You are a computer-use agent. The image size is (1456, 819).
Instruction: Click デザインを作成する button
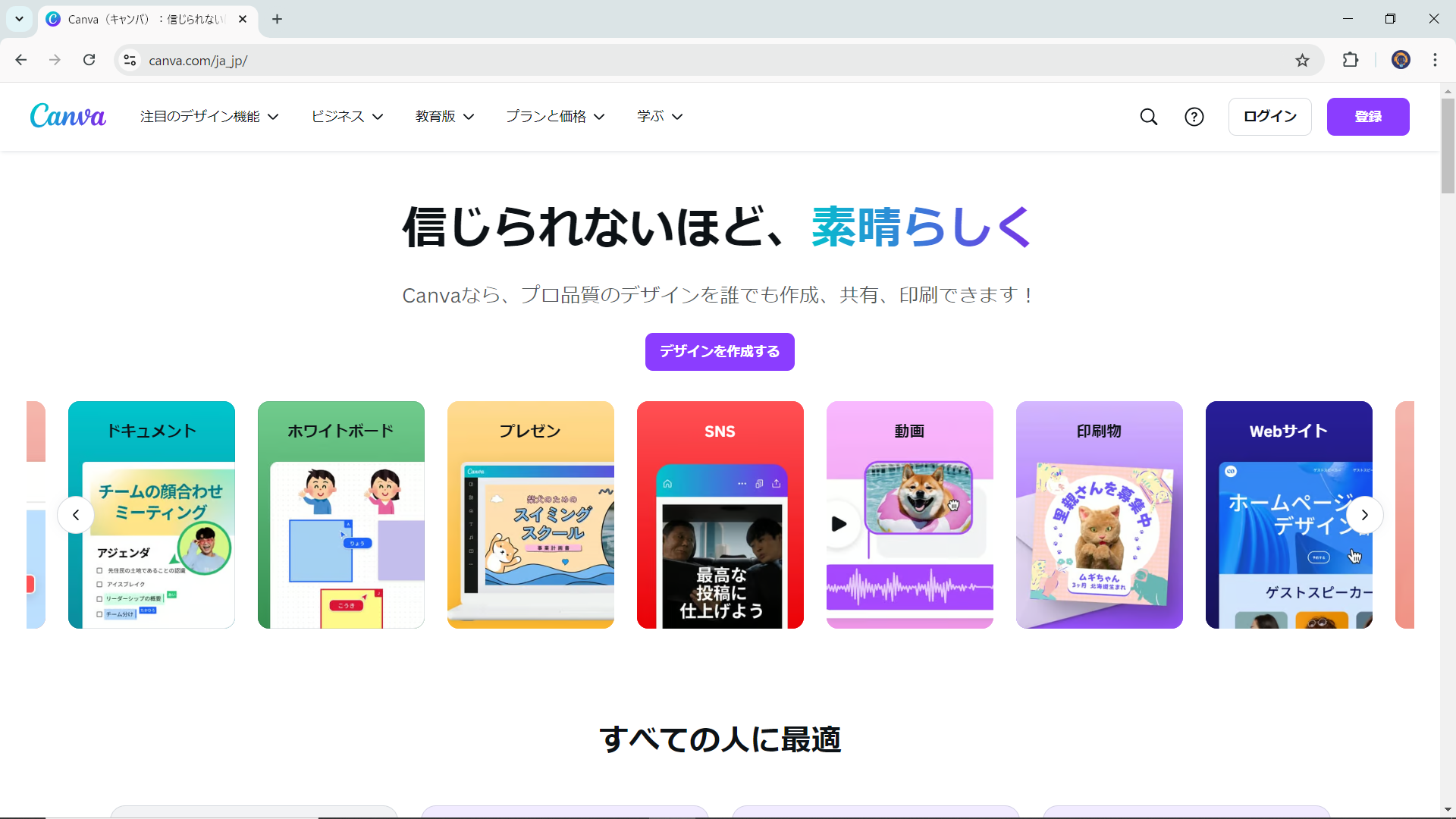(x=720, y=352)
